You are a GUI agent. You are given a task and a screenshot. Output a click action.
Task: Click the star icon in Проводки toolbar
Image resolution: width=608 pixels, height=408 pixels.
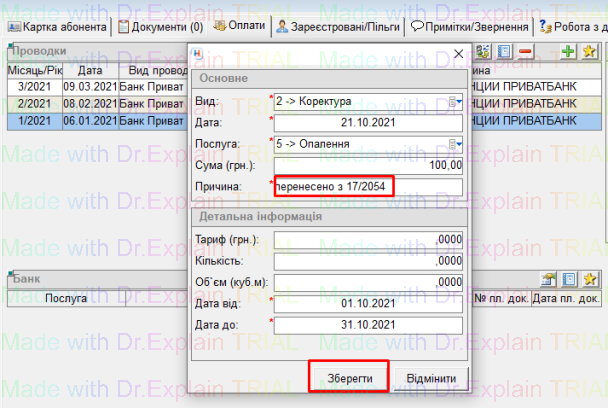588,51
